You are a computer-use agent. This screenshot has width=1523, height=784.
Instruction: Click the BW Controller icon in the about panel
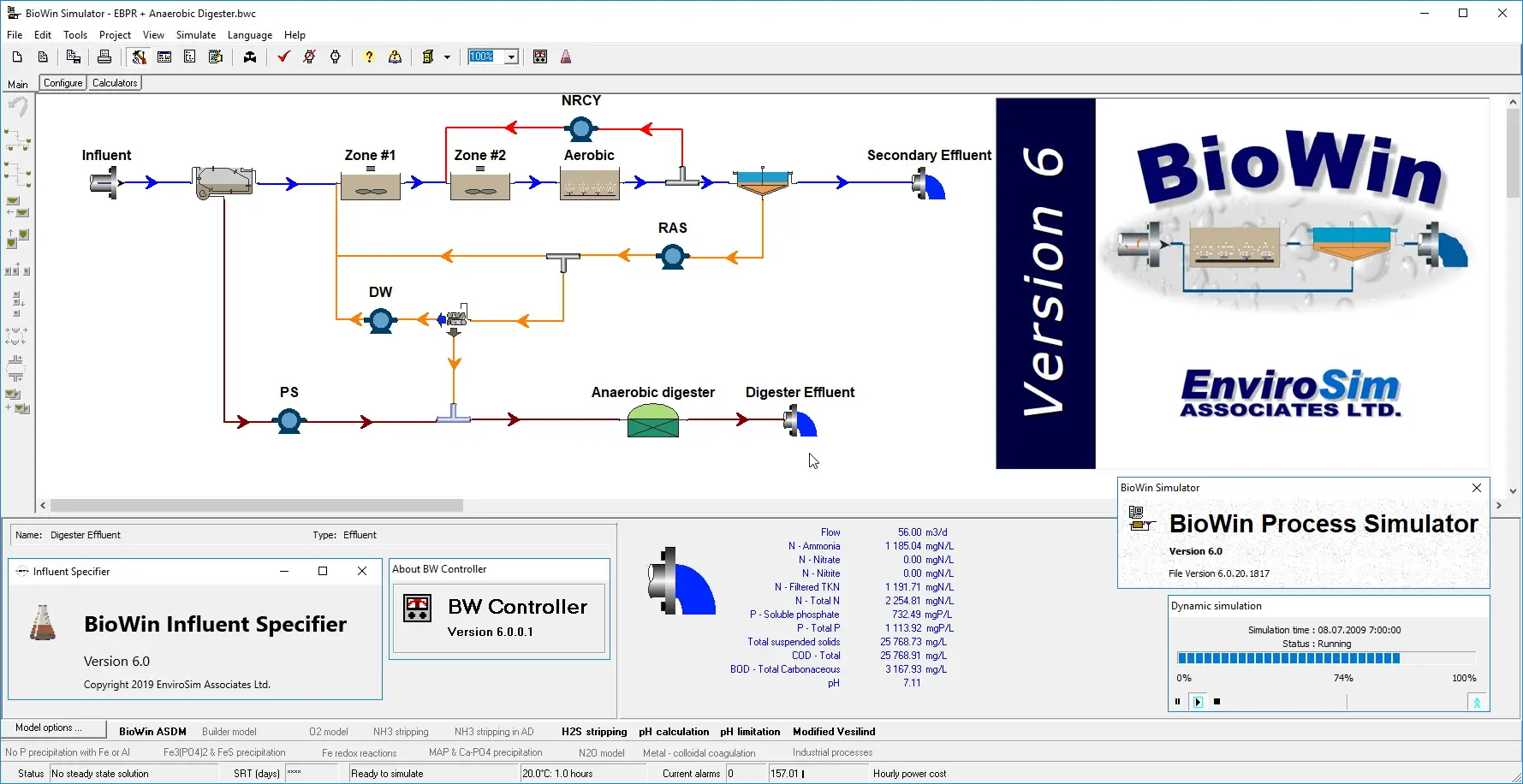pyautogui.click(x=418, y=609)
